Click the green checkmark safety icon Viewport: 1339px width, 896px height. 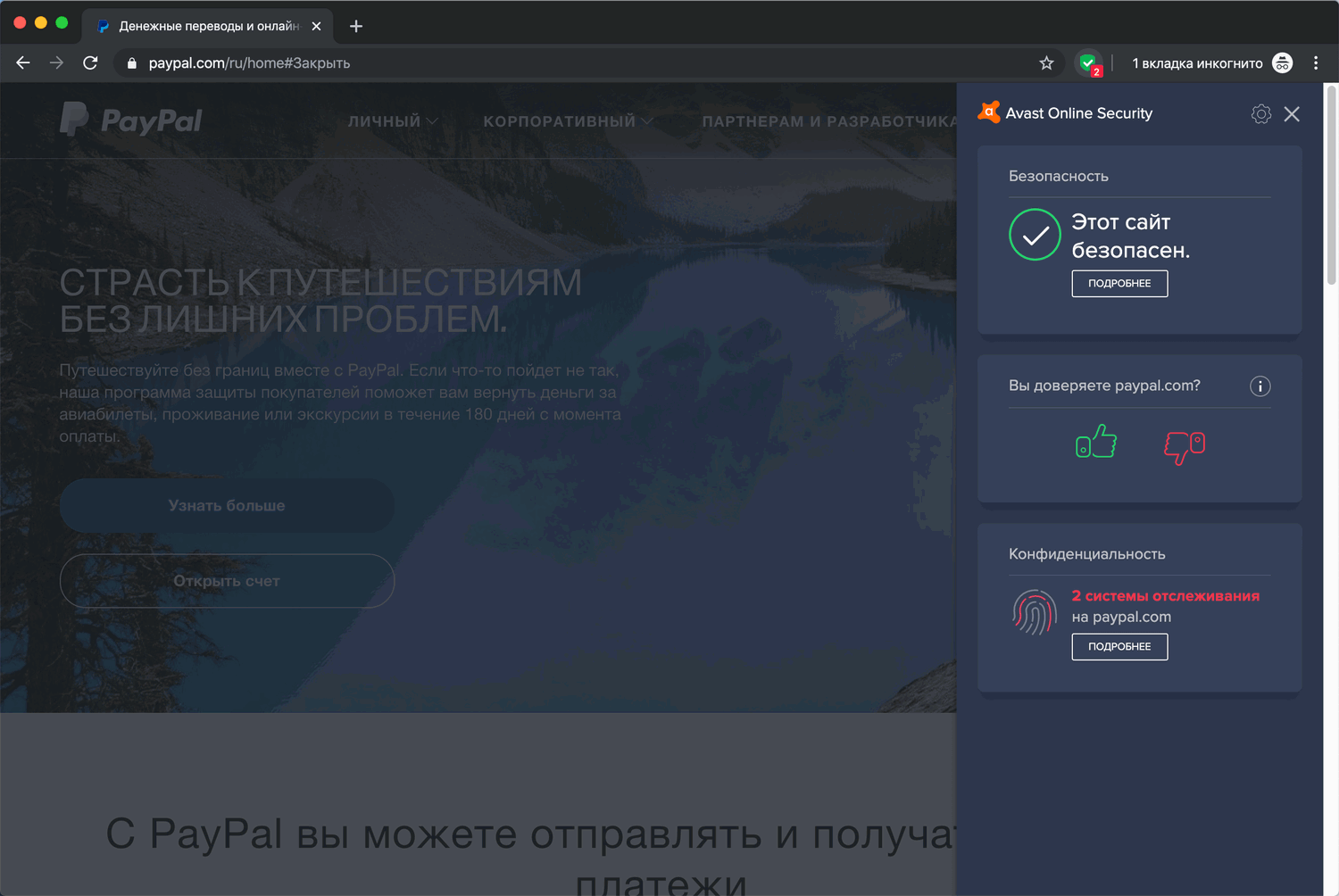(x=1034, y=234)
